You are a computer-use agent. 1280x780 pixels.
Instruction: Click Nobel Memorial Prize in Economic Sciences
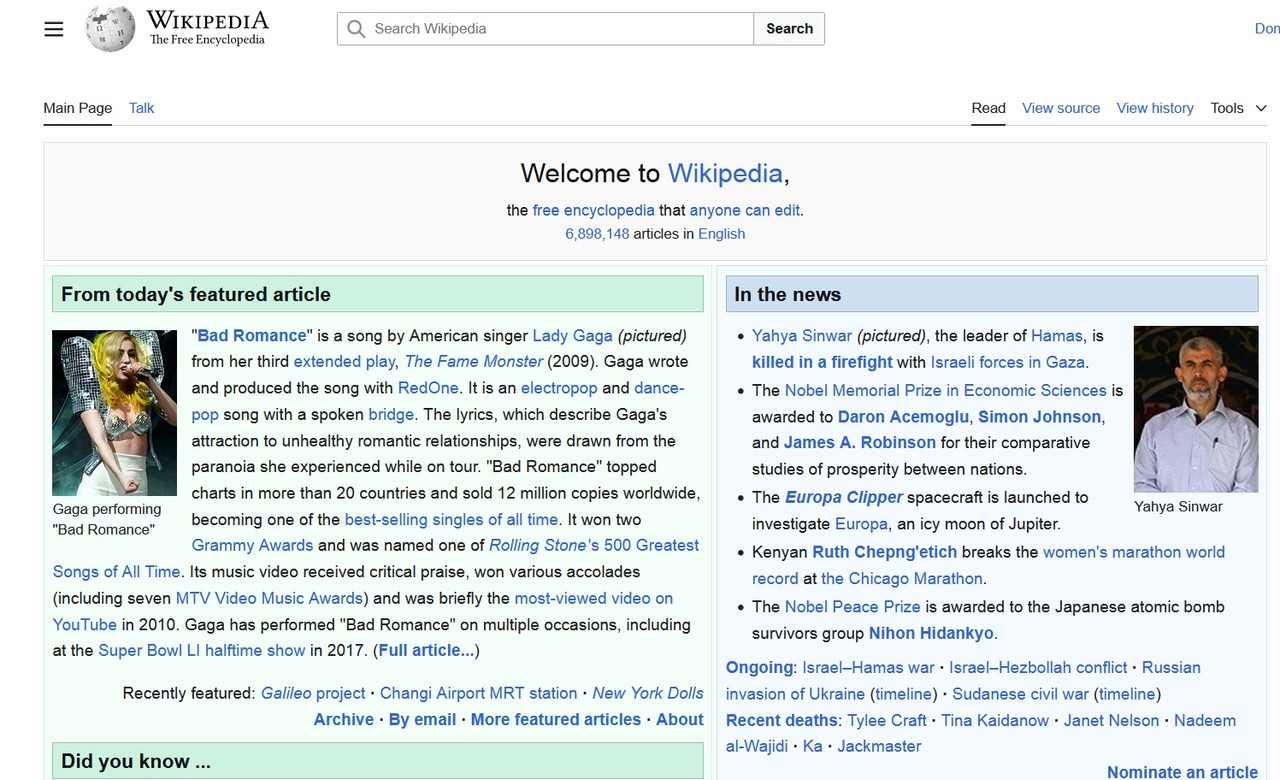coord(946,390)
